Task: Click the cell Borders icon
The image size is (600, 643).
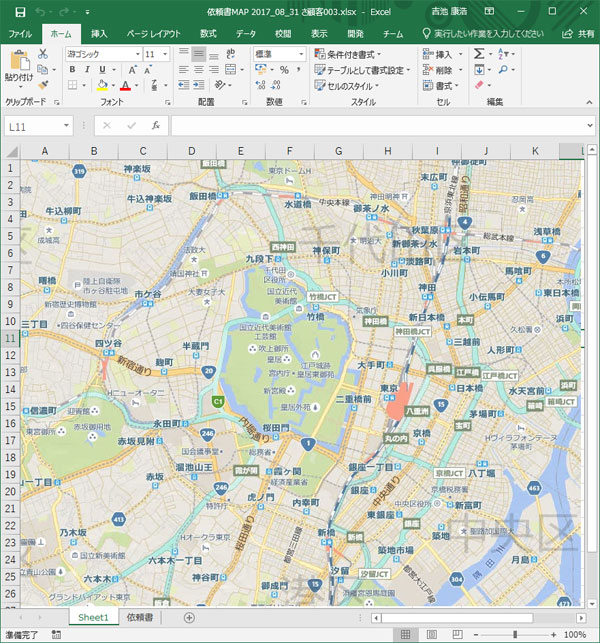Action: coord(73,85)
